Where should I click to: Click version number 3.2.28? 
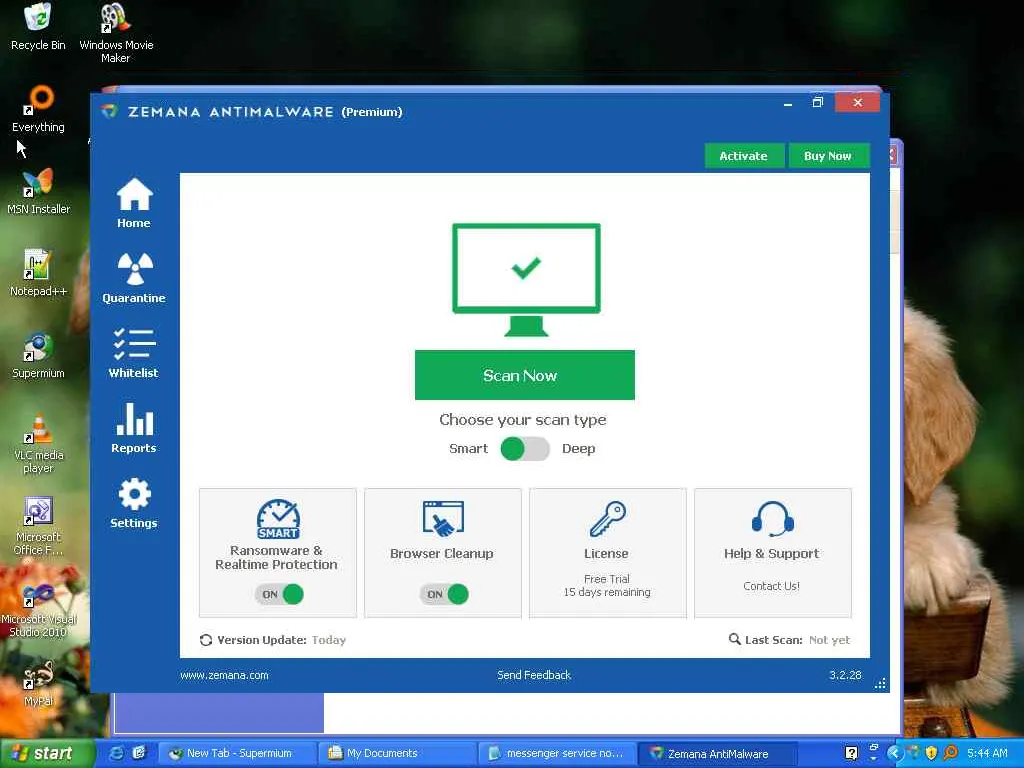pyautogui.click(x=845, y=675)
